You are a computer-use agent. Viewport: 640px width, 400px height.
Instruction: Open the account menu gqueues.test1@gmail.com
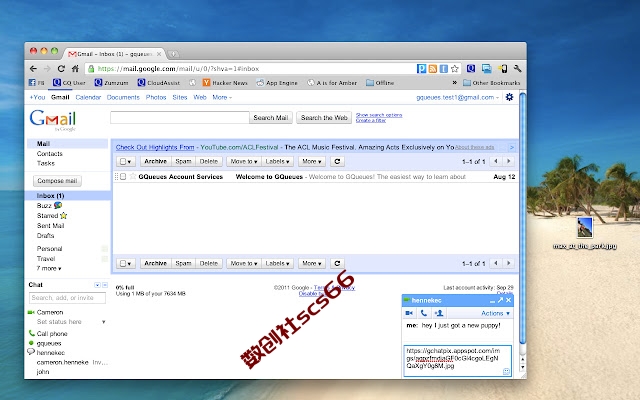[x=457, y=98]
